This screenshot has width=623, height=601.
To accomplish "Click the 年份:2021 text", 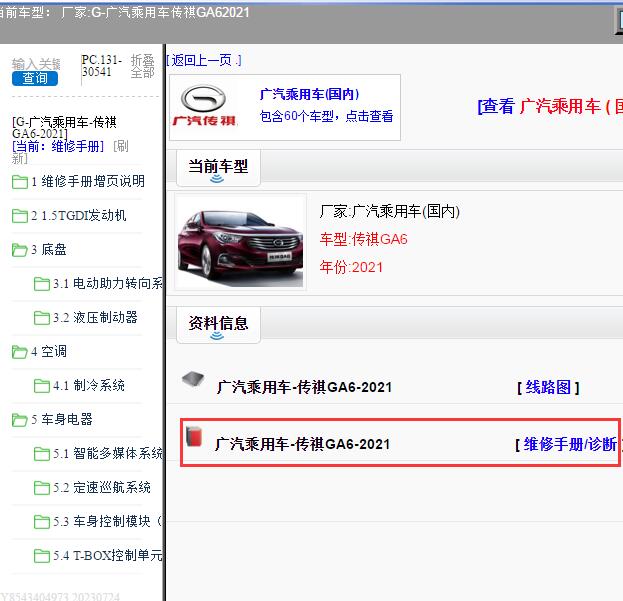I will 351,267.
